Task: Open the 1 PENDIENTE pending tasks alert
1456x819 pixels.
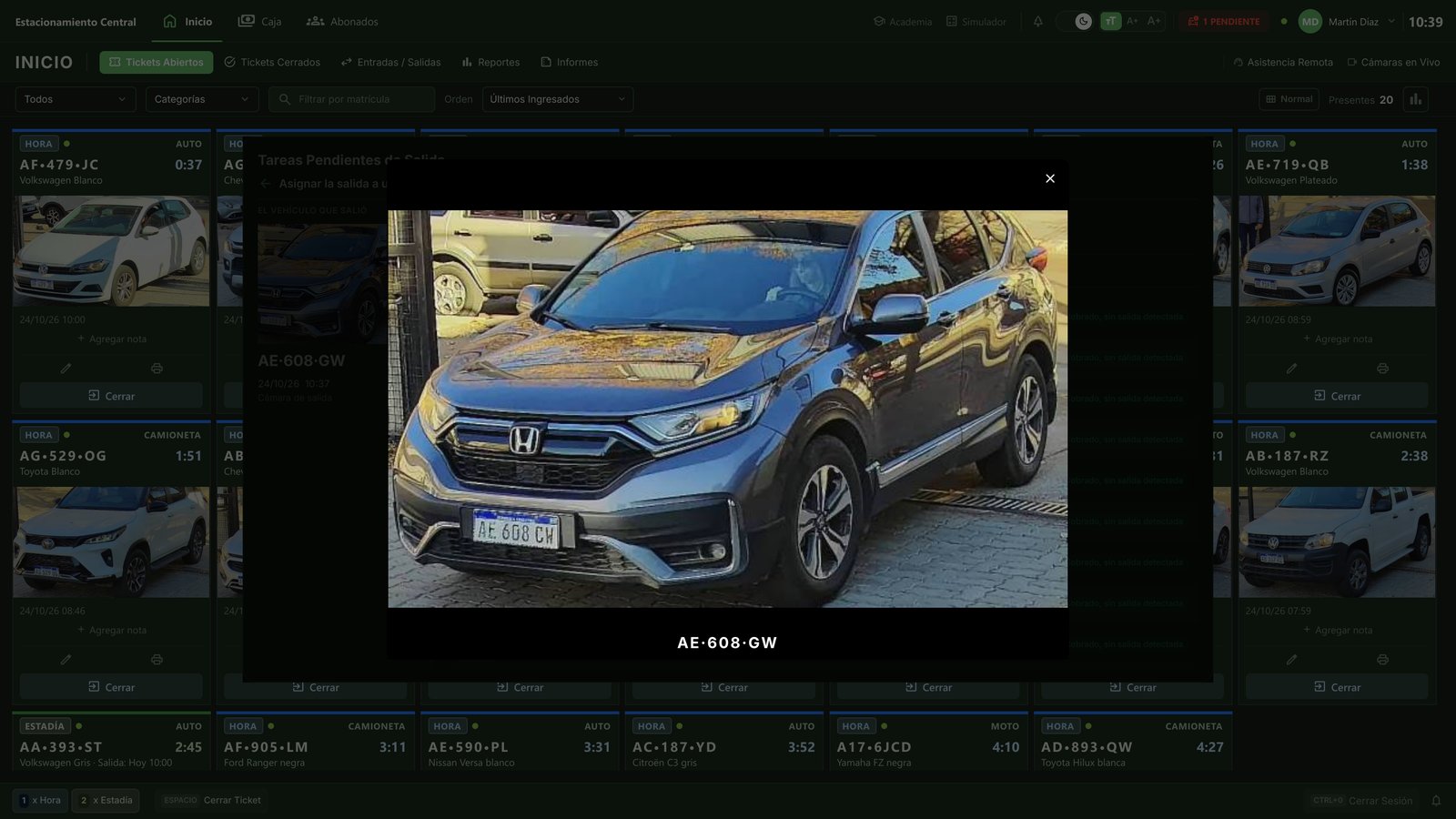Action: tap(1224, 21)
